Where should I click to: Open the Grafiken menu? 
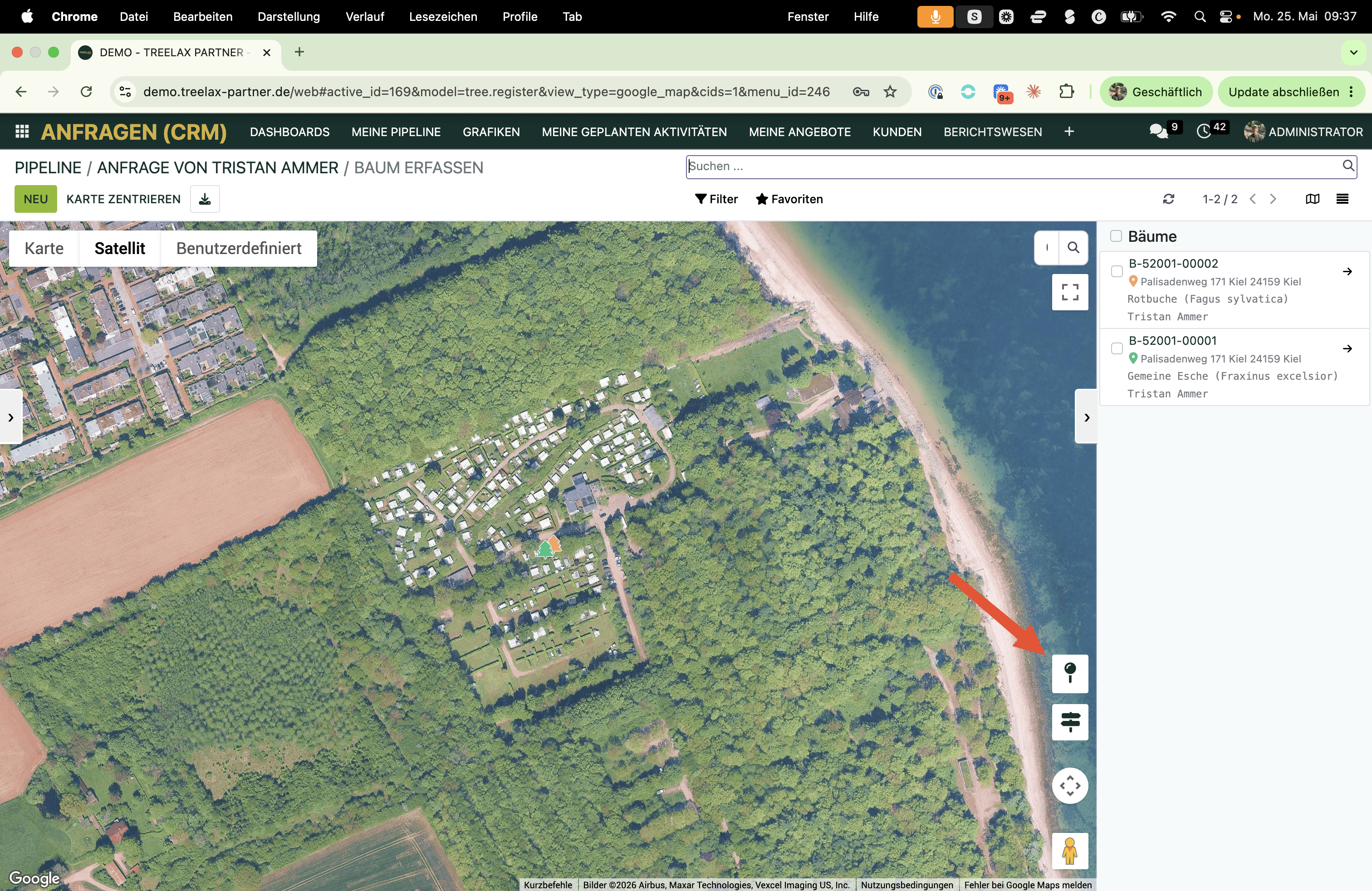[491, 132]
